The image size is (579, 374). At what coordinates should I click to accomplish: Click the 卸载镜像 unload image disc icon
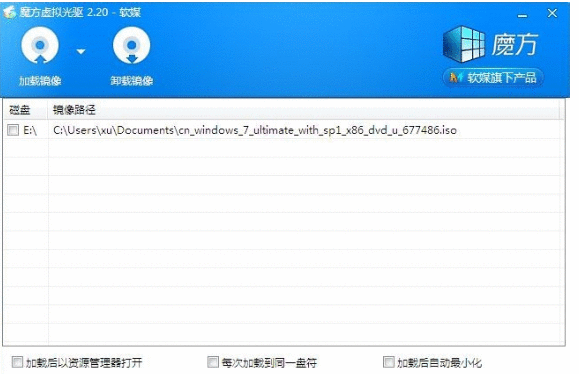click(x=131, y=46)
